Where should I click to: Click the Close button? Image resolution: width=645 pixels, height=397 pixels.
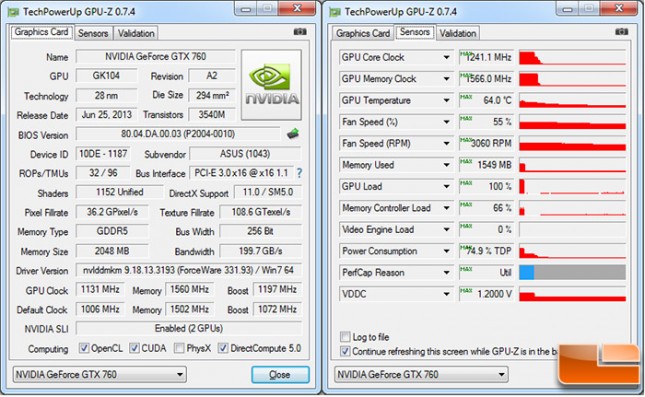pyautogui.click(x=280, y=375)
